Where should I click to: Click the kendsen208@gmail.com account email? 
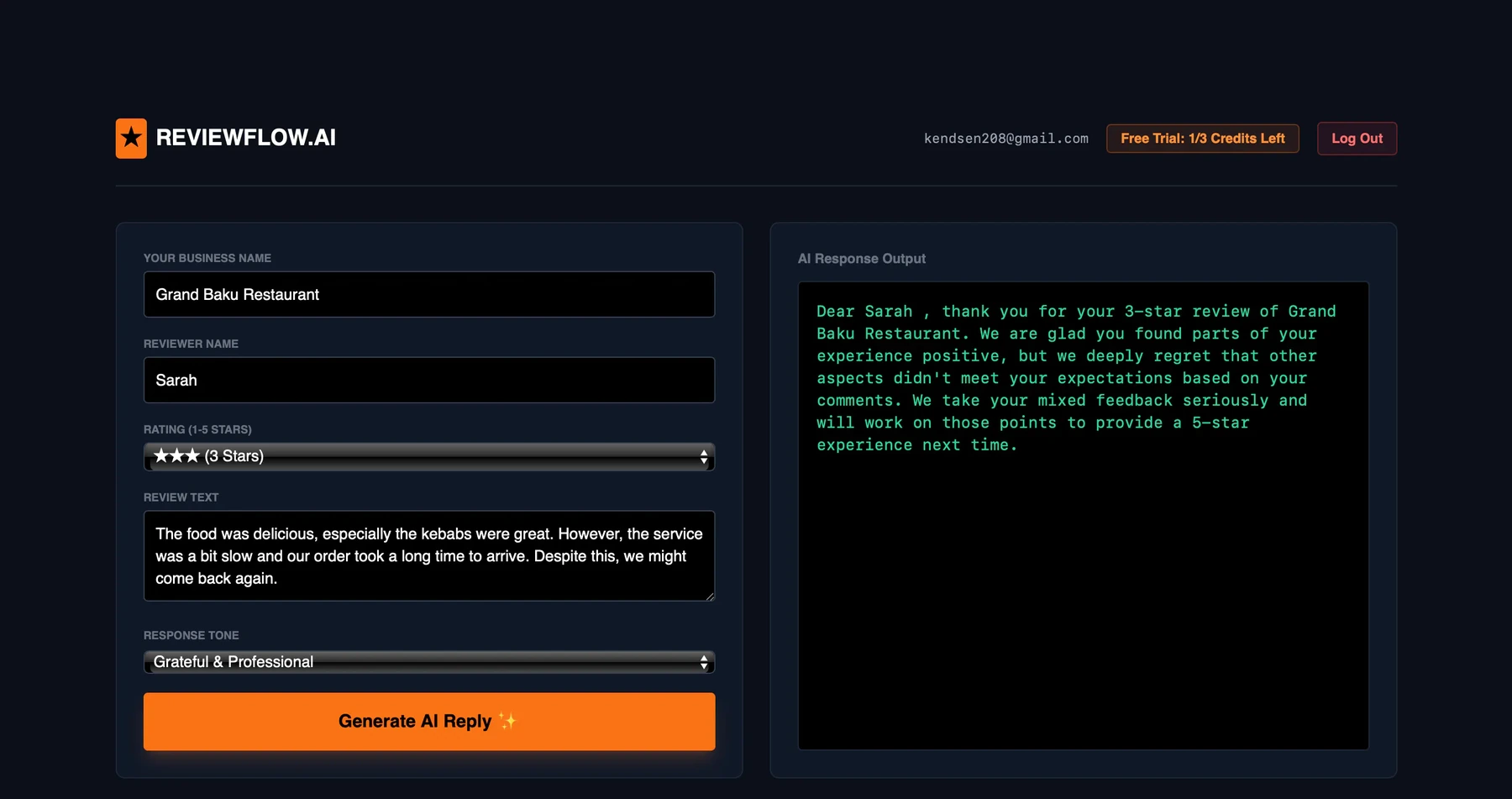point(1006,139)
